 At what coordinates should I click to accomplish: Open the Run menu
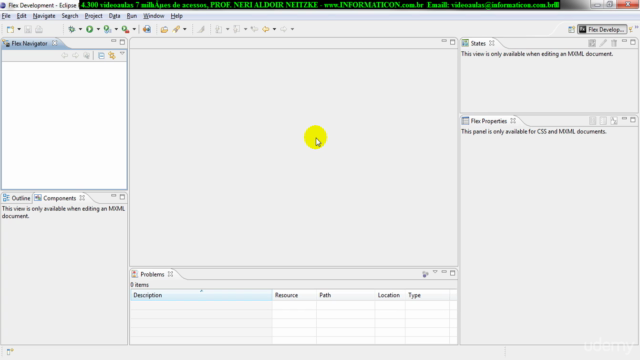pyautogui.click(x=131, y=16)
